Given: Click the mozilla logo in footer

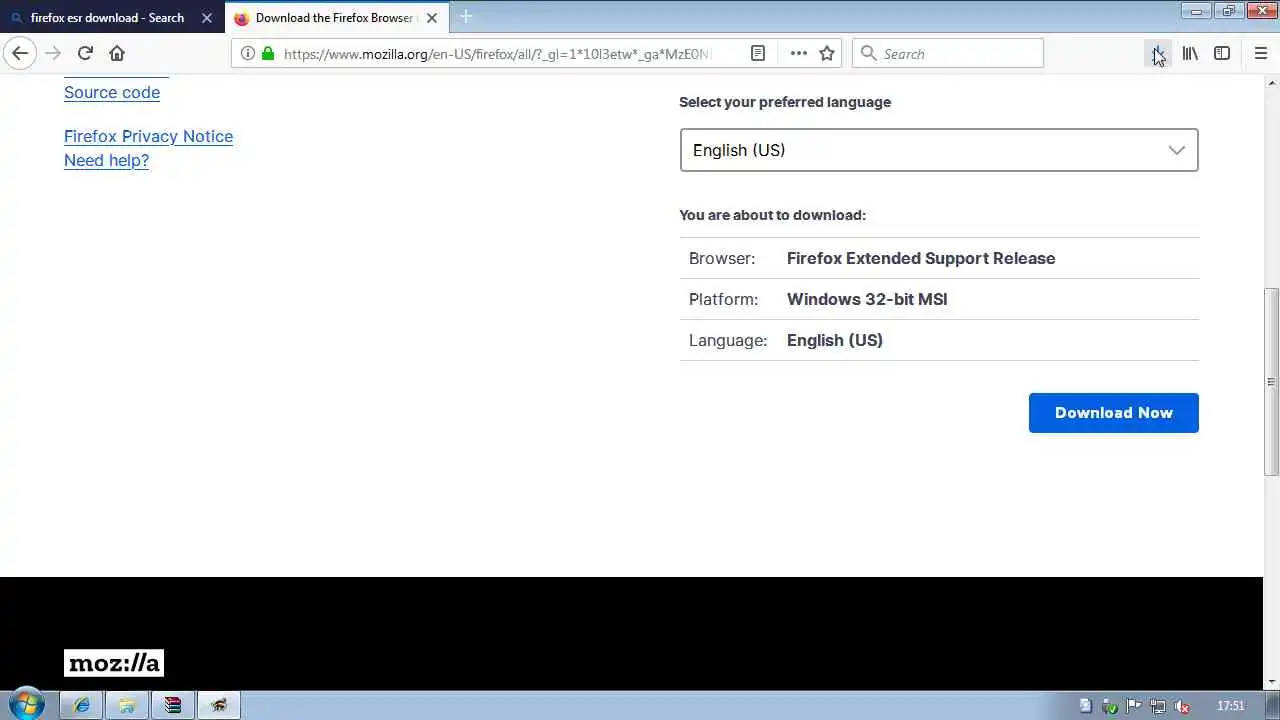Looking at the screenshot, I should tap(114, 663).
